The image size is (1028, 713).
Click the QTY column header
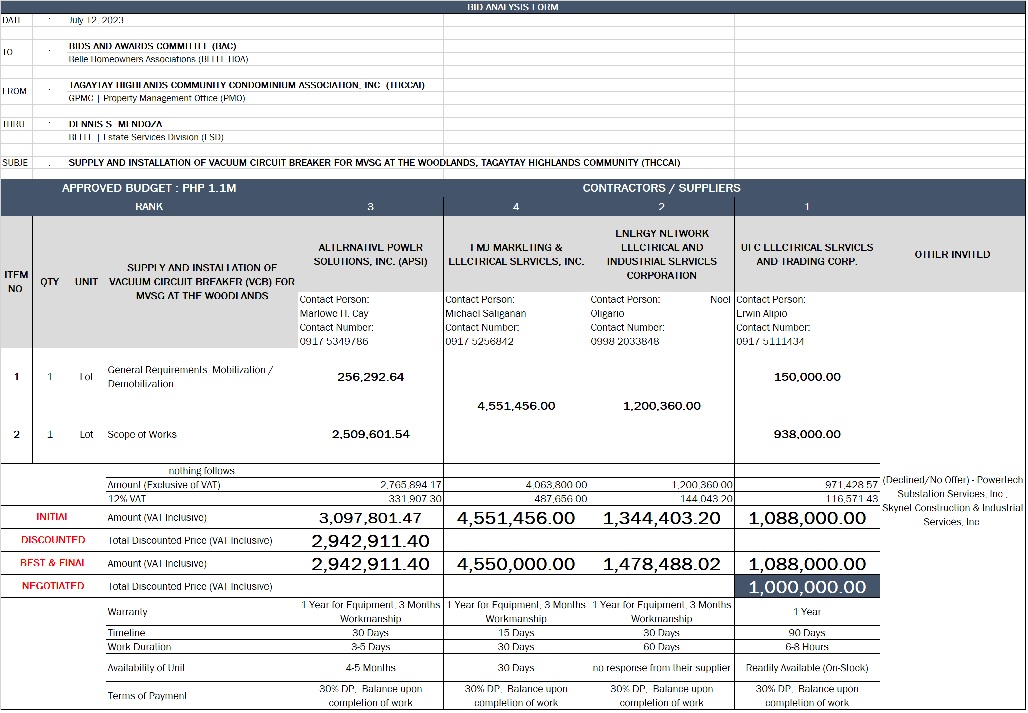tap(50, 282)
